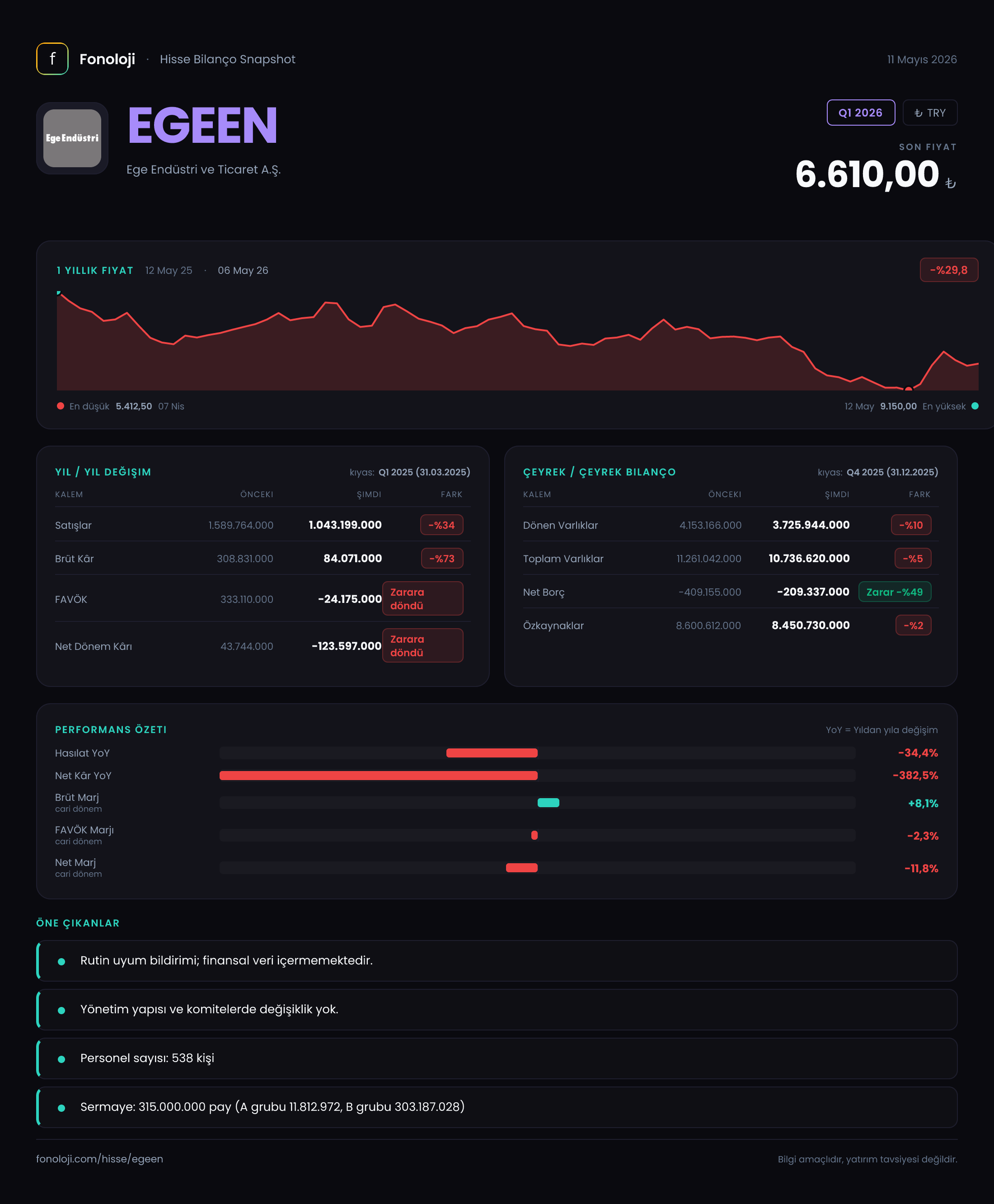Click the 'Q1 2025 (31.03.2025)' comparison label
This screenshot has width=994, height=1204.
424,472
